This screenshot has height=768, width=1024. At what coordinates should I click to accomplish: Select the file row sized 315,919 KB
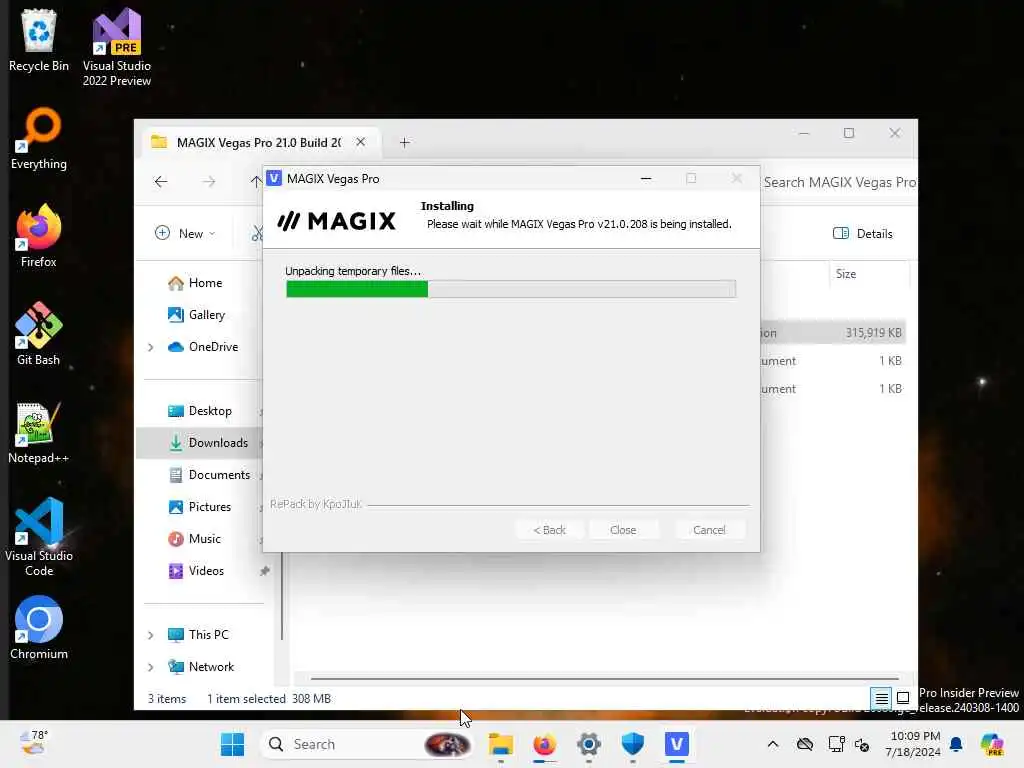(x=833, y=332)
